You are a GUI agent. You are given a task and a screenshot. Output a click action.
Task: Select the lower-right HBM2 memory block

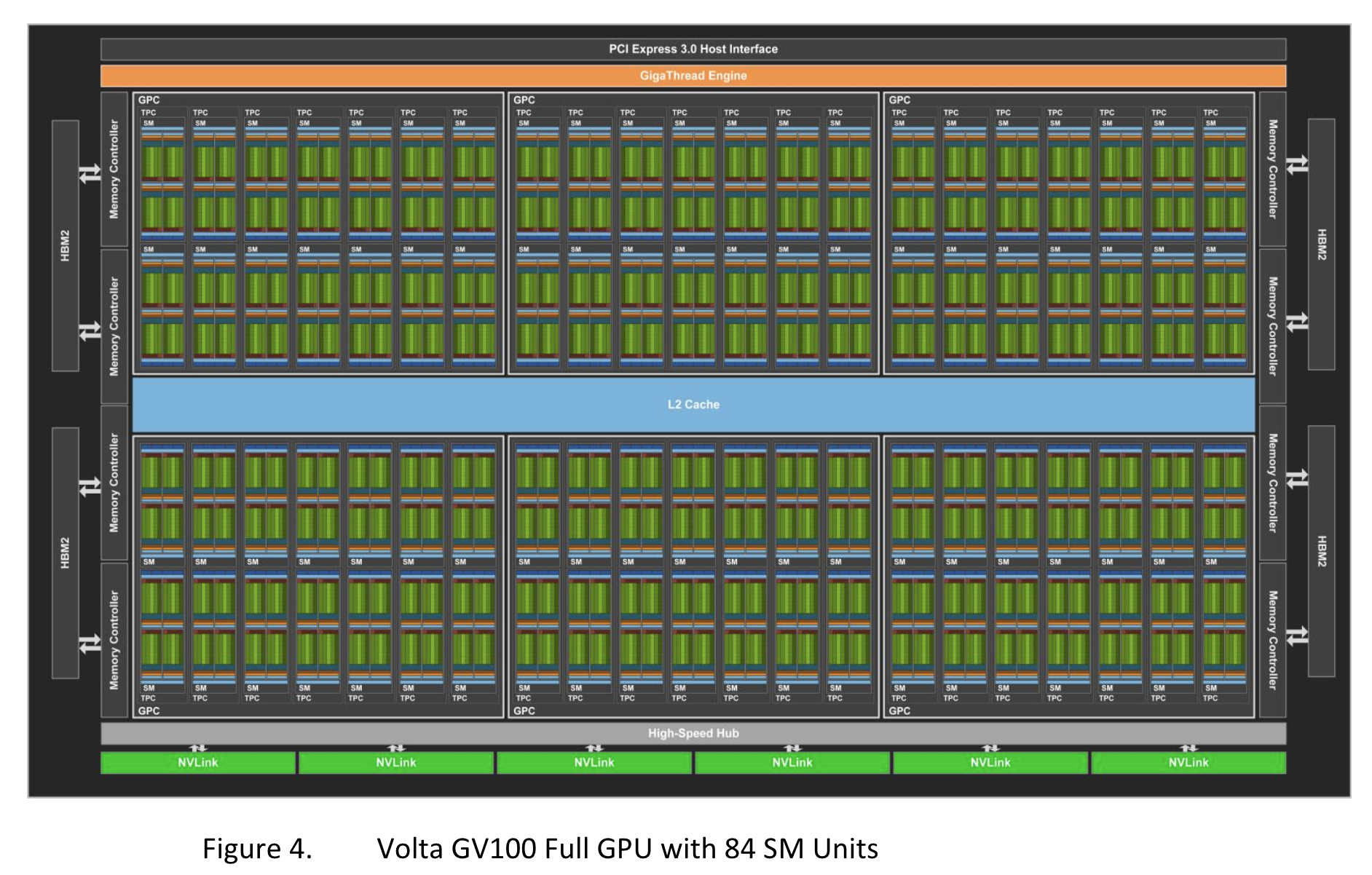tap(1322, 551)
